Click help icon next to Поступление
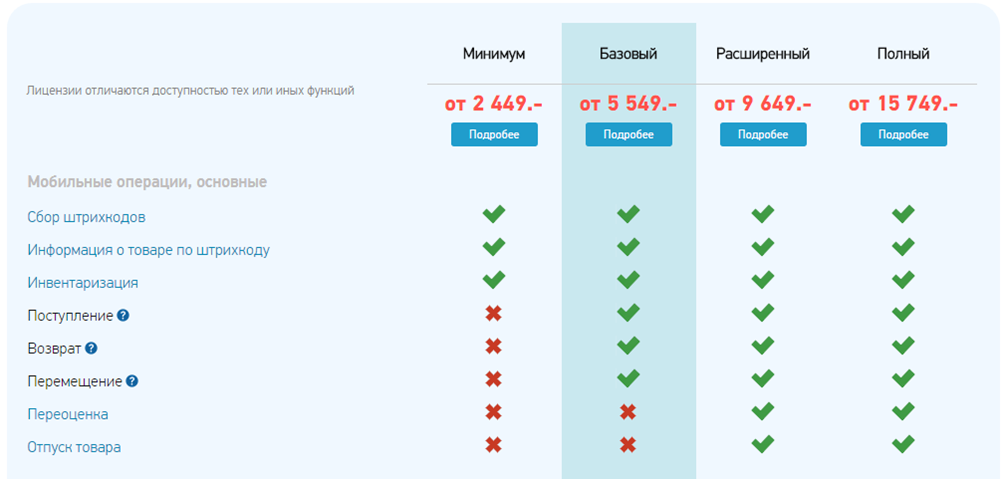This screenshot has height=479, width=1006. [x=123, y=315]
